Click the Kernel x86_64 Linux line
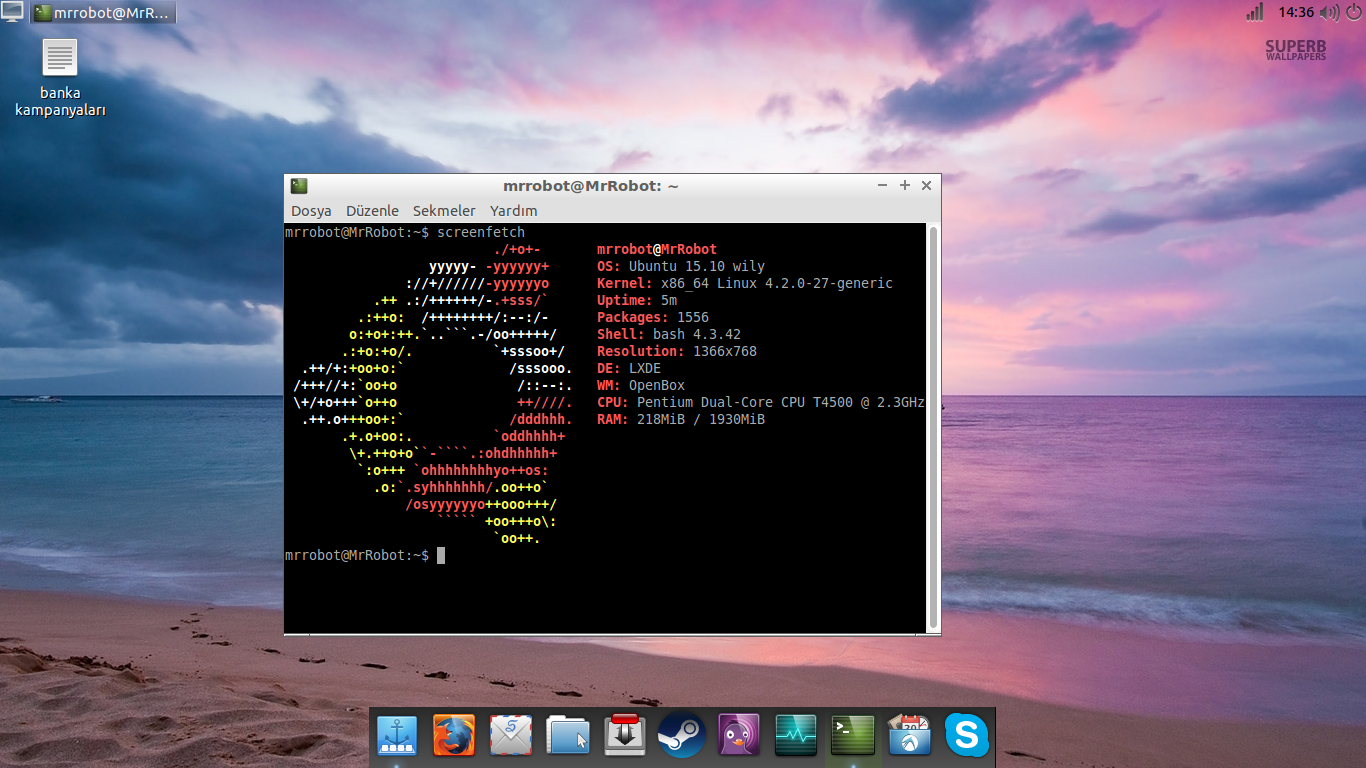 [x=745, y=284]
